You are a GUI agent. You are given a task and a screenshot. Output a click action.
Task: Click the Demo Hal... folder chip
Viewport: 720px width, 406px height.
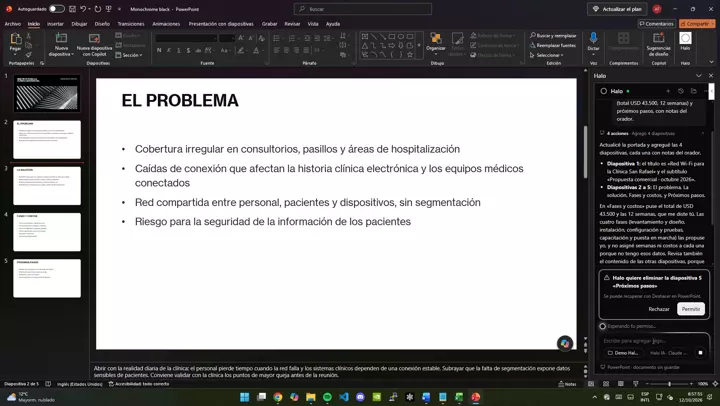pos(623,353)
